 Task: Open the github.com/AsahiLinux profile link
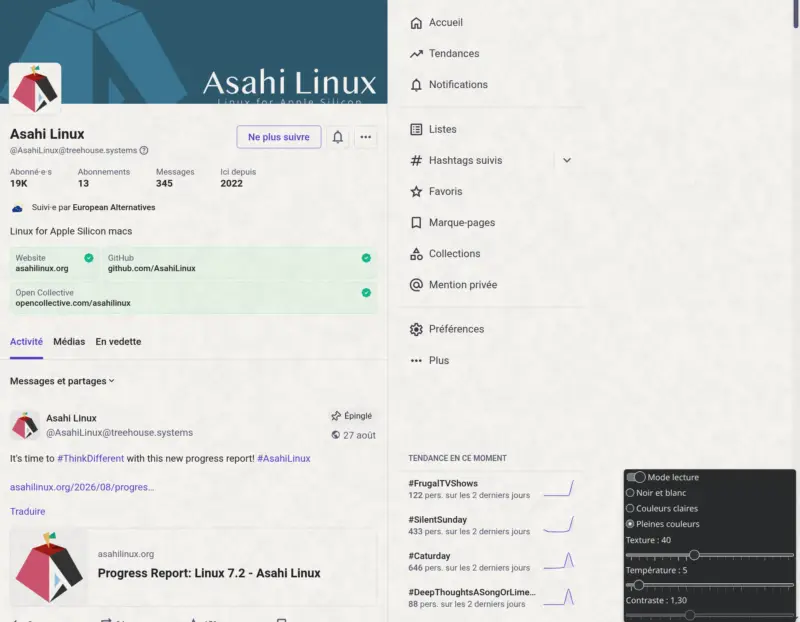click(x=152, y=268)
